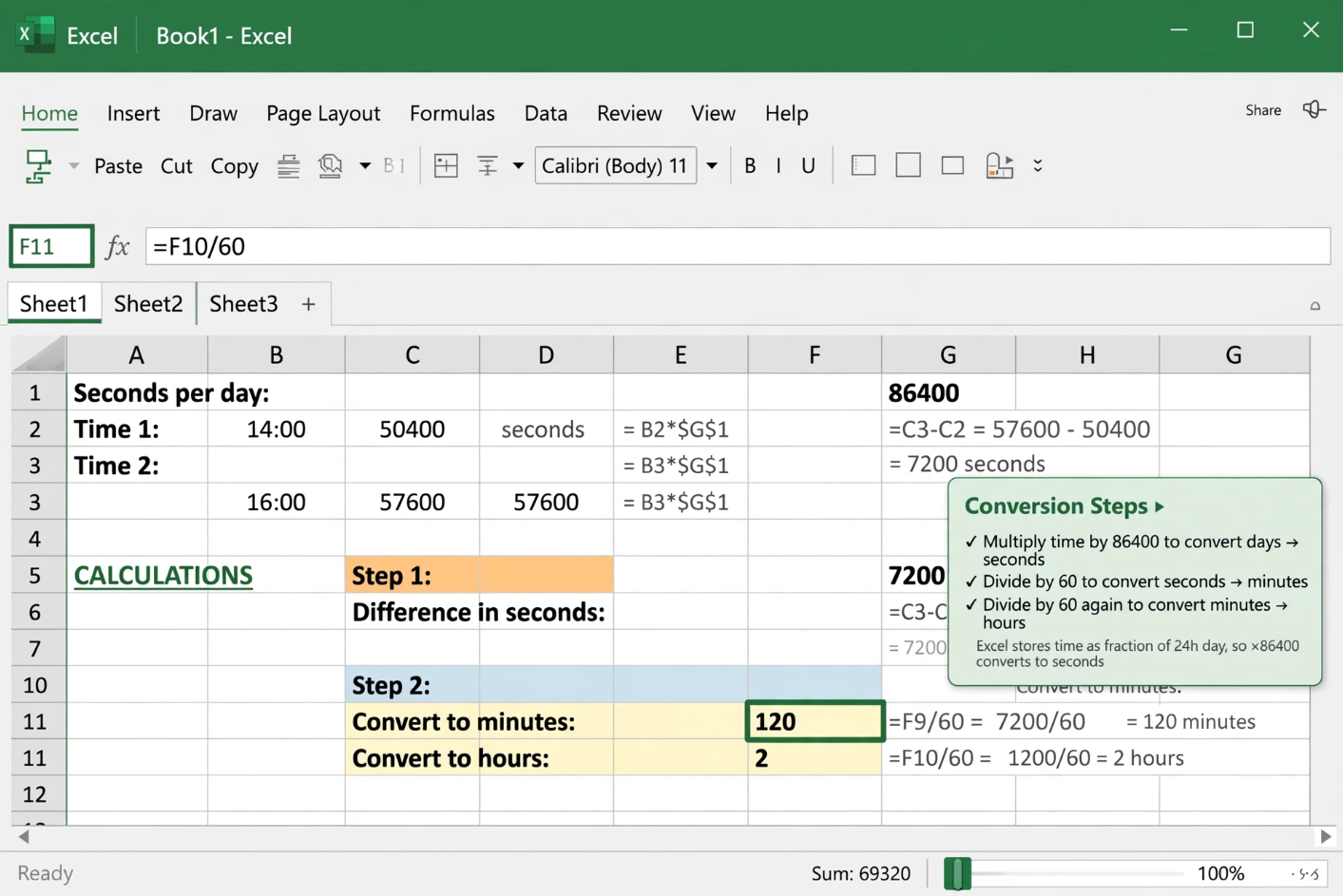The width and height of the screenshot is (1343, 896).
Task: Click the insert chart-style icon in toolbar
Action: pyautogui.click(x=999, y=165)
